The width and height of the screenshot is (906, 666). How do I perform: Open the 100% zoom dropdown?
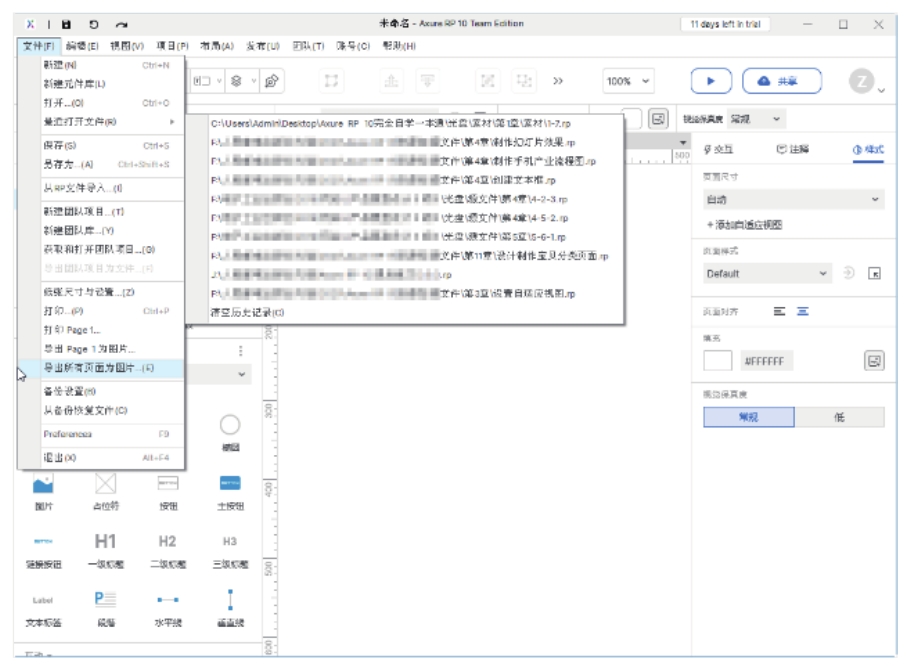629,82
